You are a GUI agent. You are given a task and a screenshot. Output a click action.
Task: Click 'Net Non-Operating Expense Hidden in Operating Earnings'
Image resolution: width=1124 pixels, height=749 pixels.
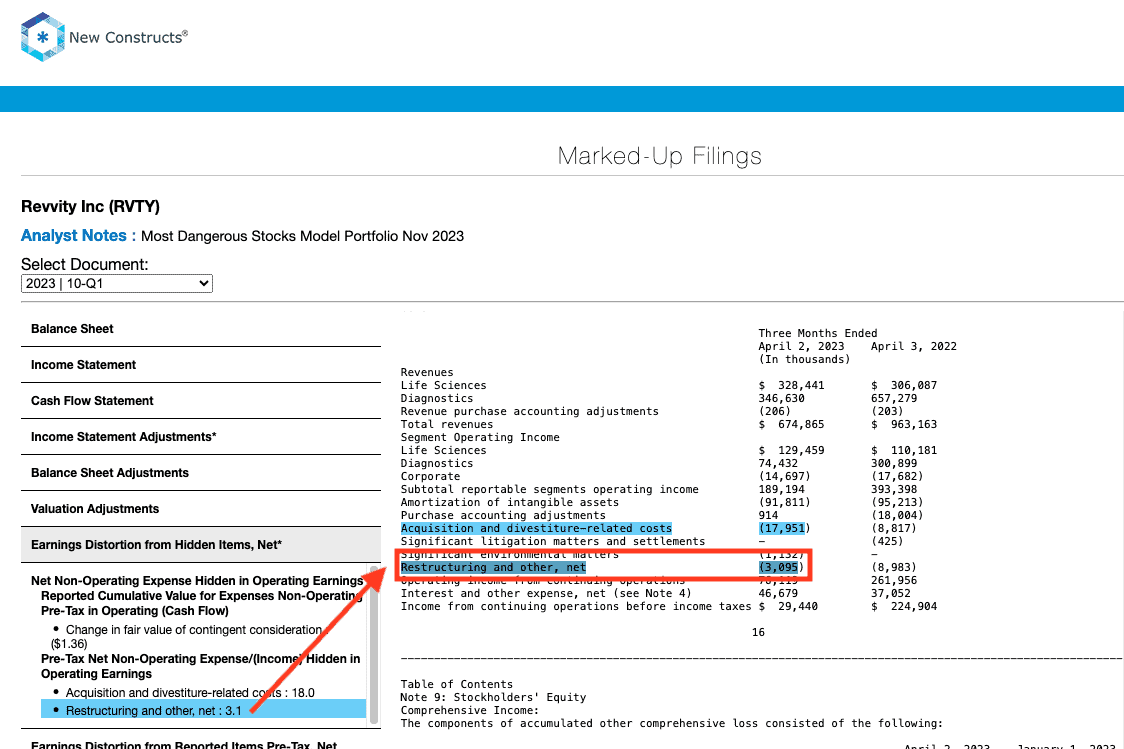(x=197, y=581)
